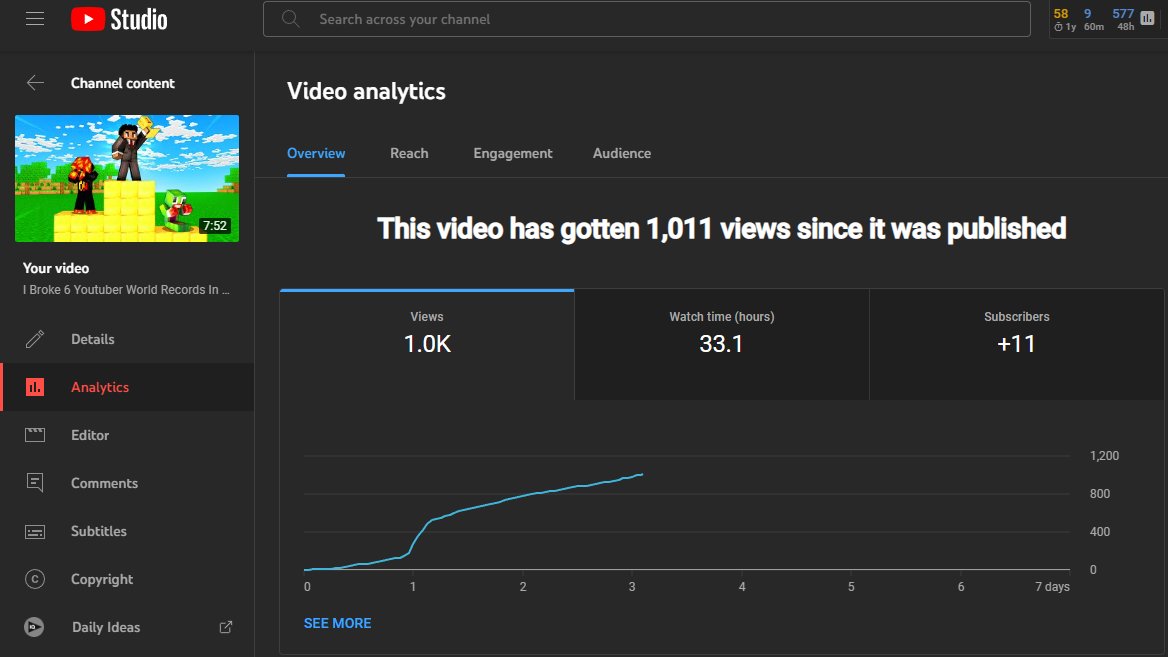The image size is (1168, 657).
Task: Click the search magnifier icon
Action: pyautogui.click(x=291, y=19)
